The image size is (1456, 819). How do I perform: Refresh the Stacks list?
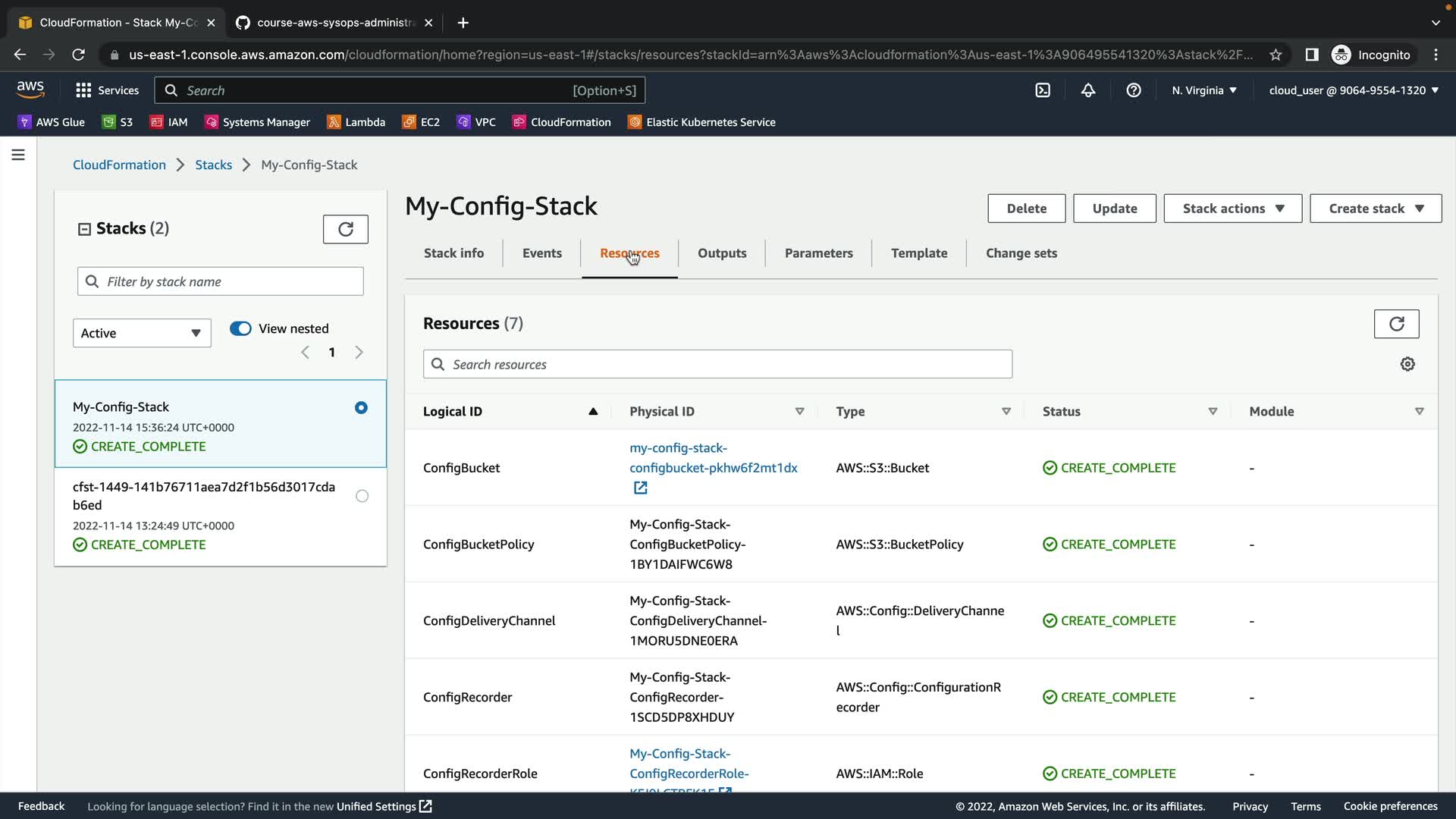(345, 229)
